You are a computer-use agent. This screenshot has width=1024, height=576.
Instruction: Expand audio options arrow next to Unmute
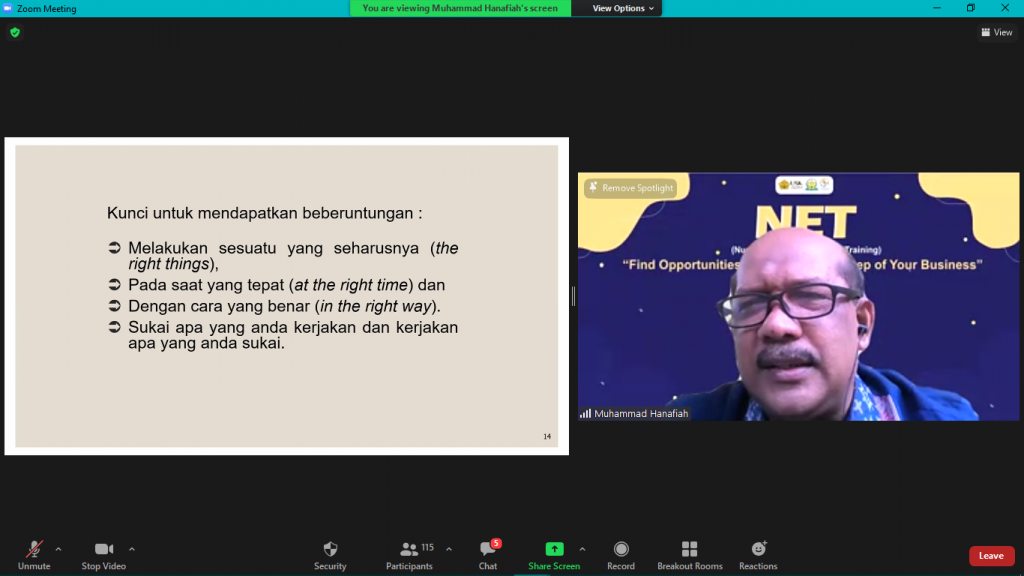58,548
